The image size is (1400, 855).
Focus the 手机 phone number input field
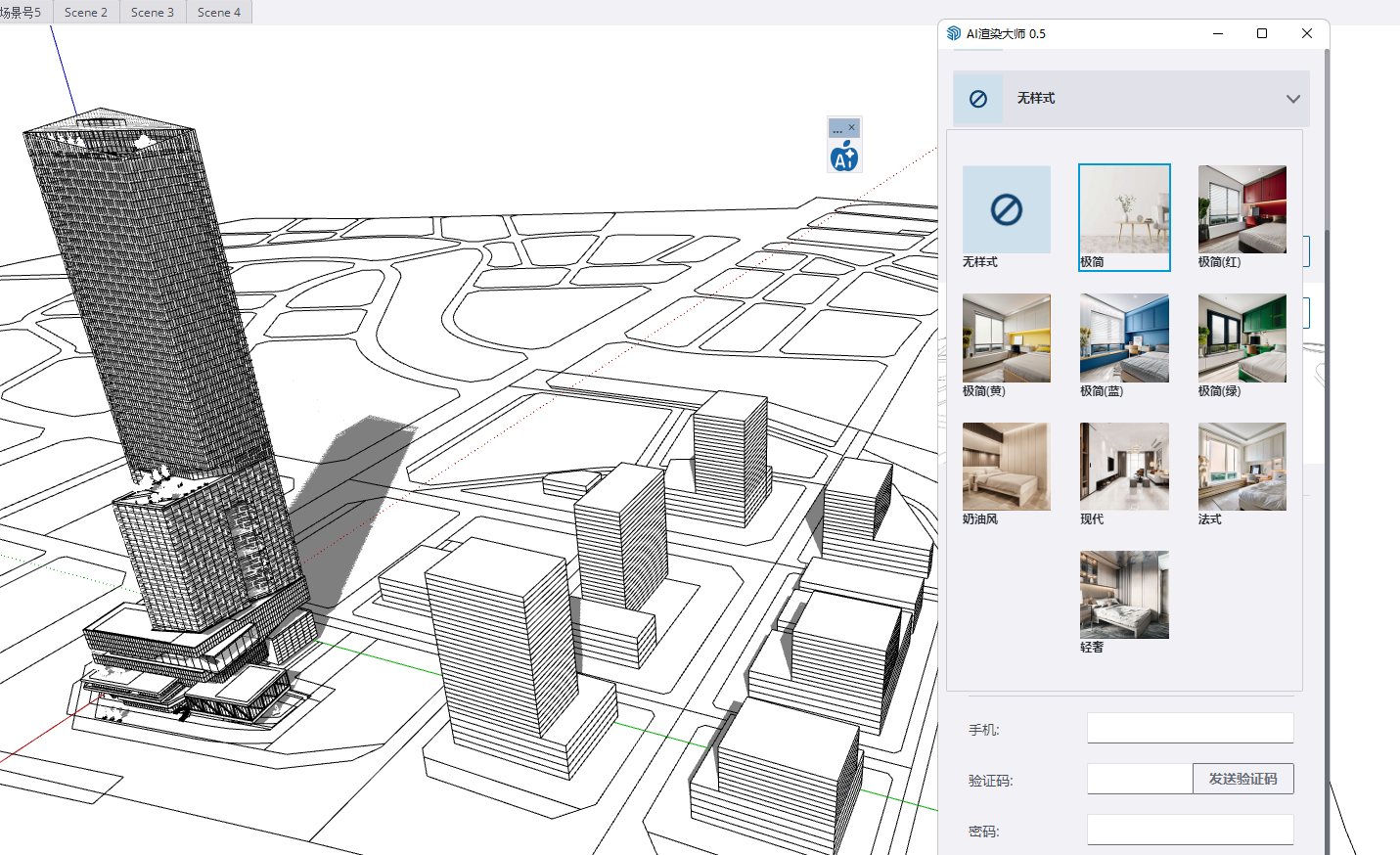tap(1190, 728)
